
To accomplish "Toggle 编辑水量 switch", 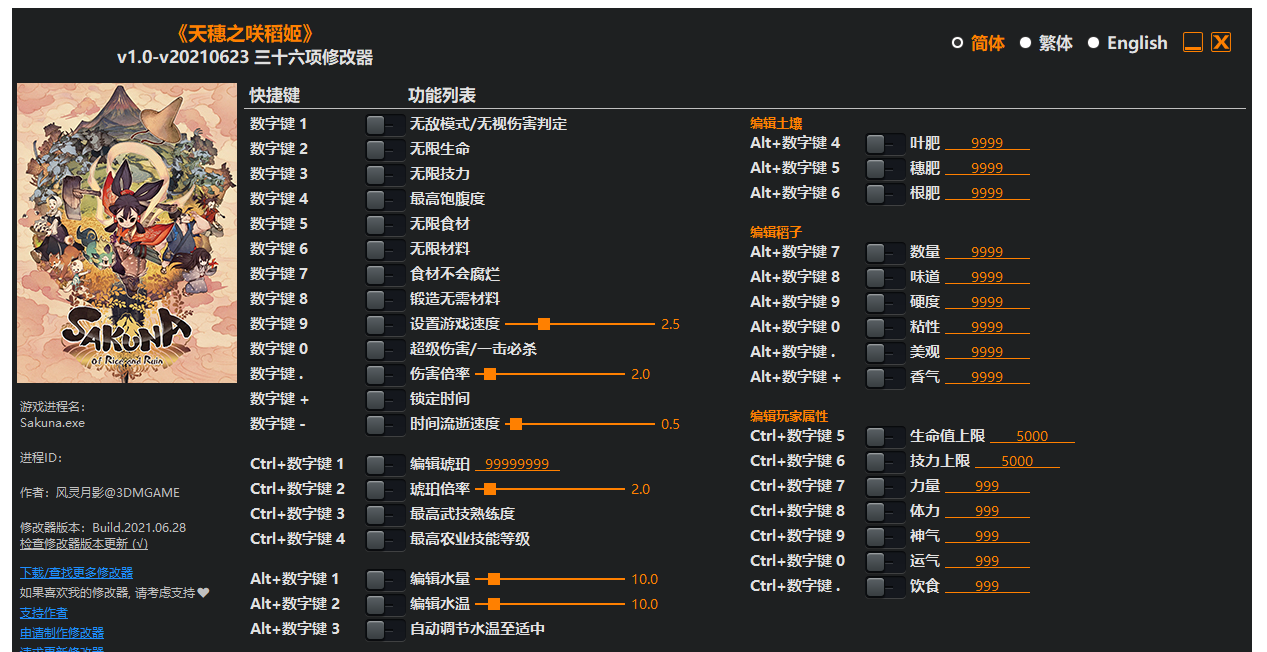I will [385, 579].
